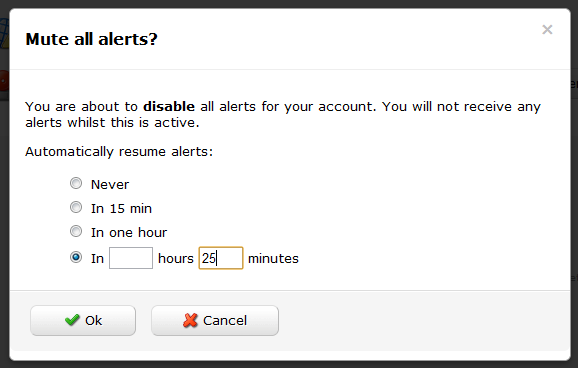Click the In 15 min label text
This screenshot has width=578, height=368.
coord(121,209)
